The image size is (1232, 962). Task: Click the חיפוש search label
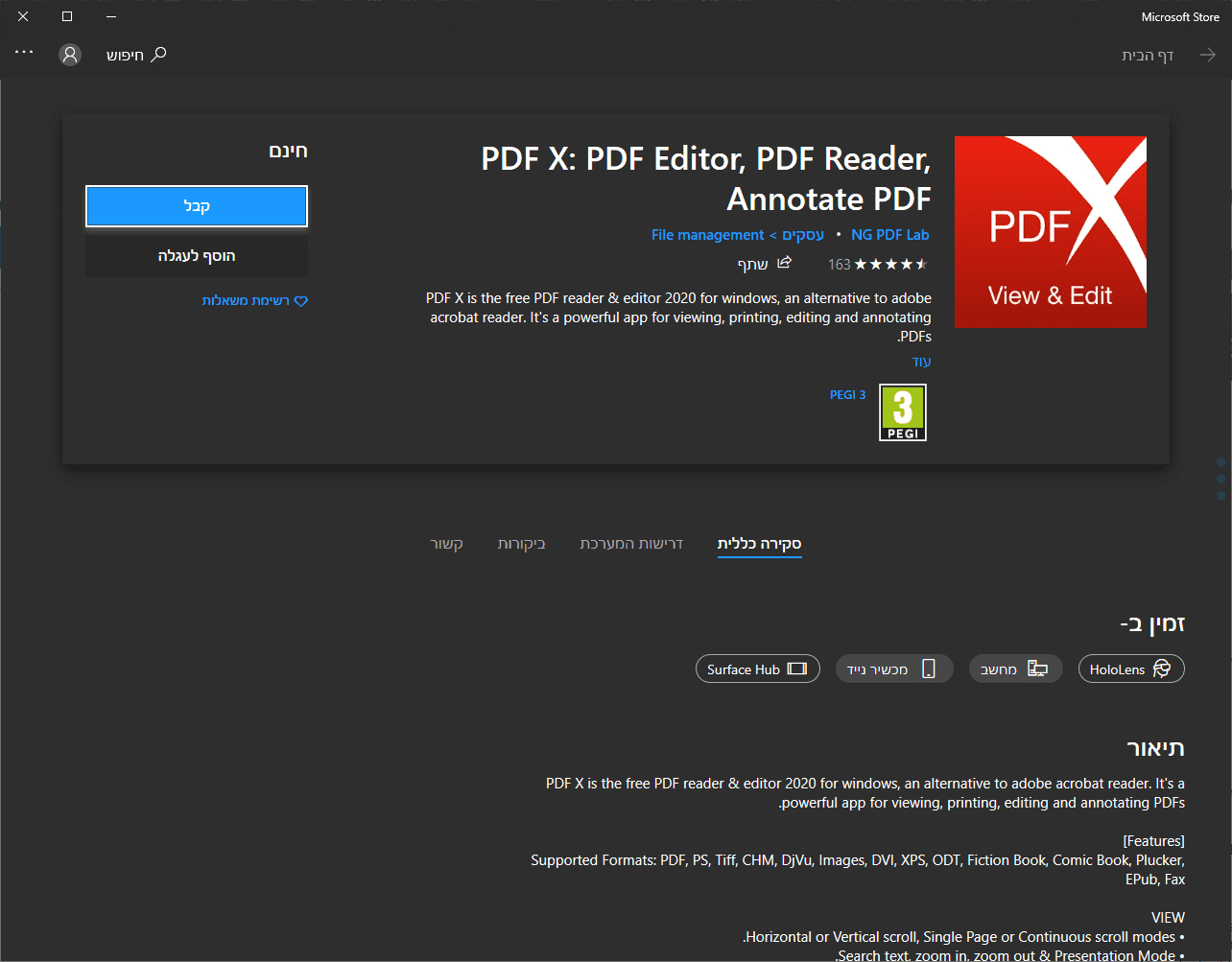tap(125, 56)
